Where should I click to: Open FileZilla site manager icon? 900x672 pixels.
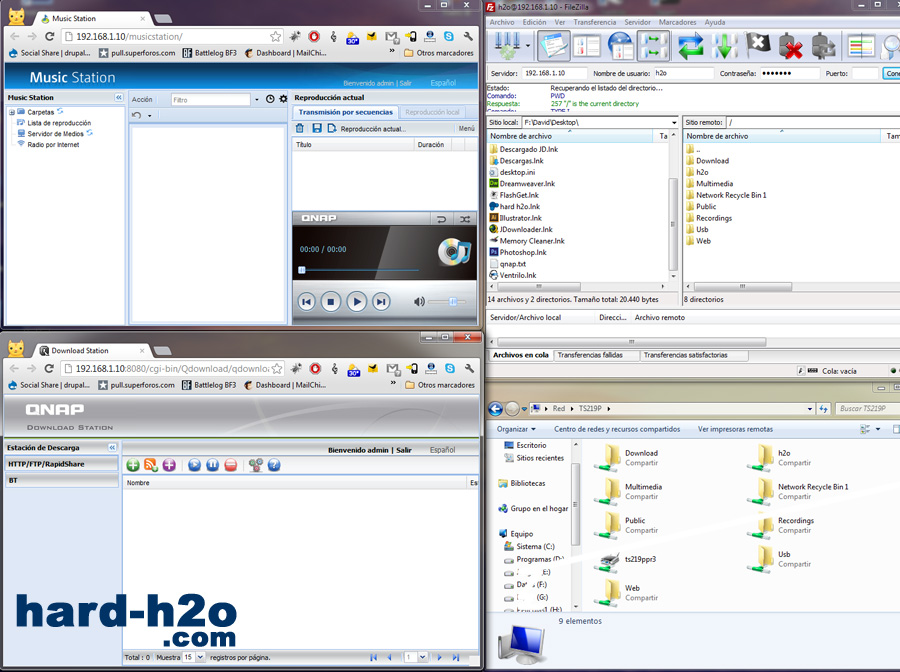507,46
